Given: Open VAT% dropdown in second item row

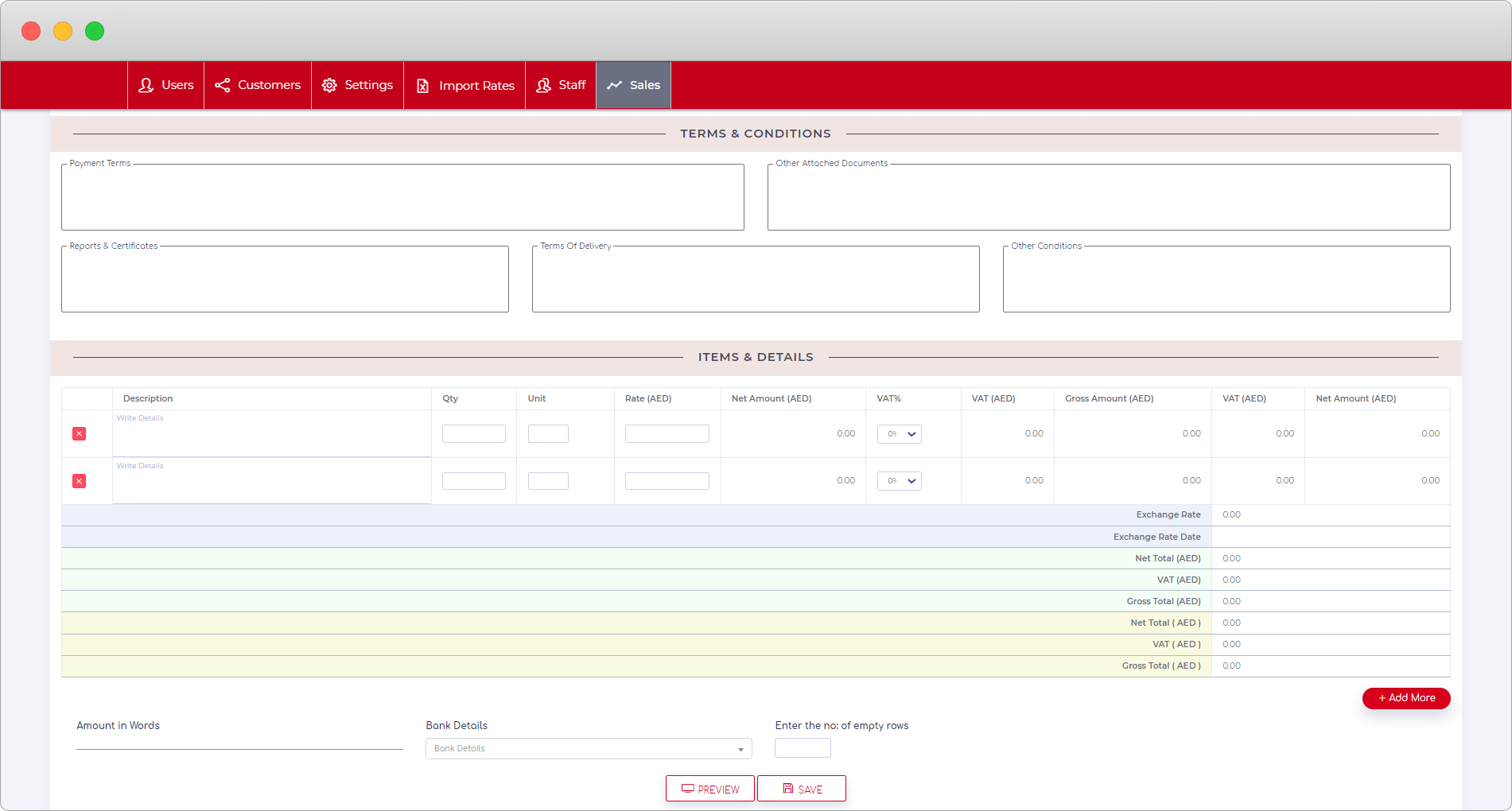Looking at the screenshot, I should pyautogui.click(x=899, y=481).
